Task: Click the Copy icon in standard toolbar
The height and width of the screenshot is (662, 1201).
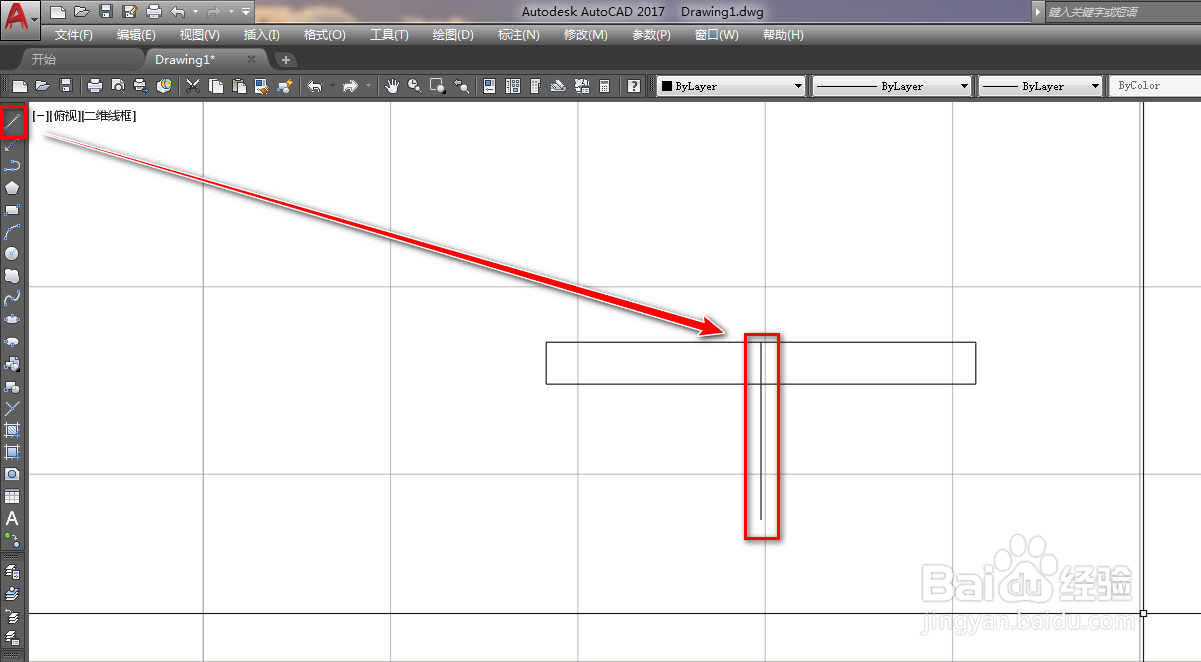Action: click(x=215, y=87)
